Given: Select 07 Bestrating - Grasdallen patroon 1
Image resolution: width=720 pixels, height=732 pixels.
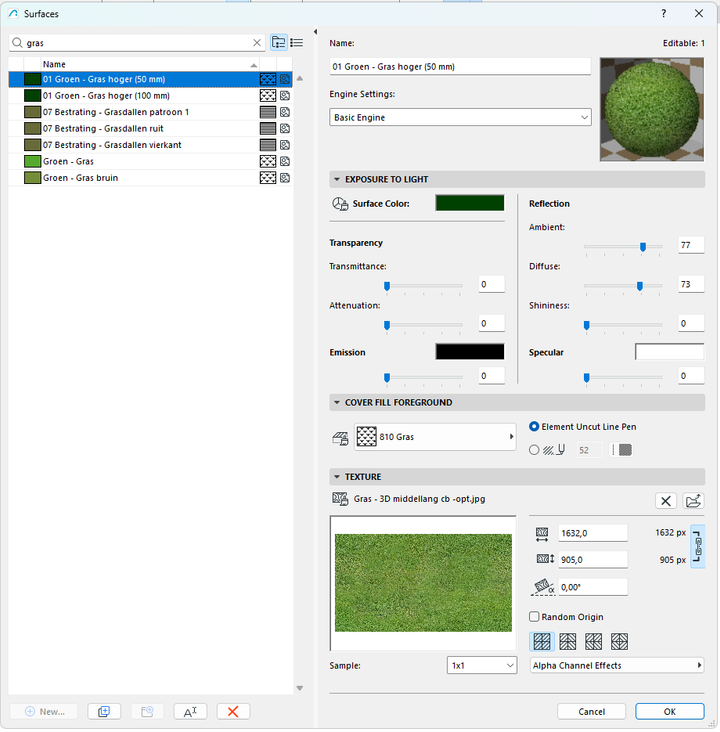Looking at the screenshot, I should pyautogui.click(x=150, y=112).
